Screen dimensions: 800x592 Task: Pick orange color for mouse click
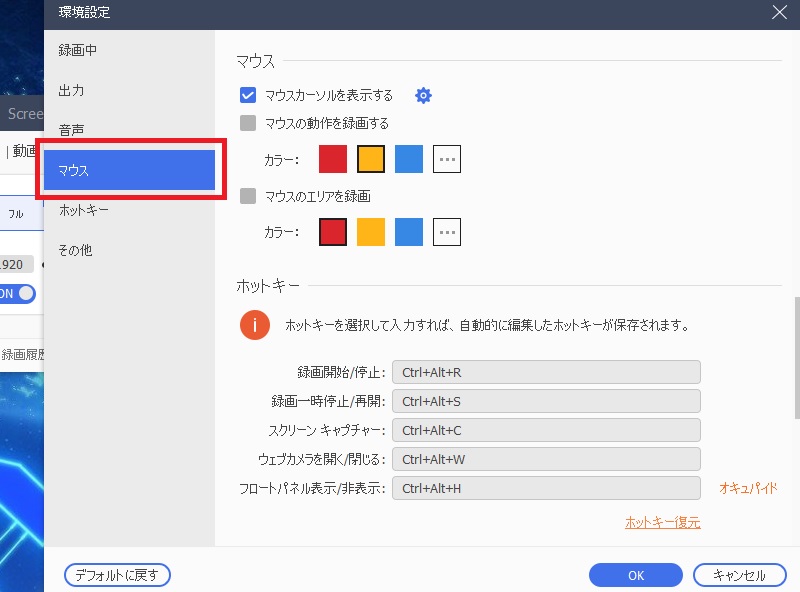click(371, 159)
